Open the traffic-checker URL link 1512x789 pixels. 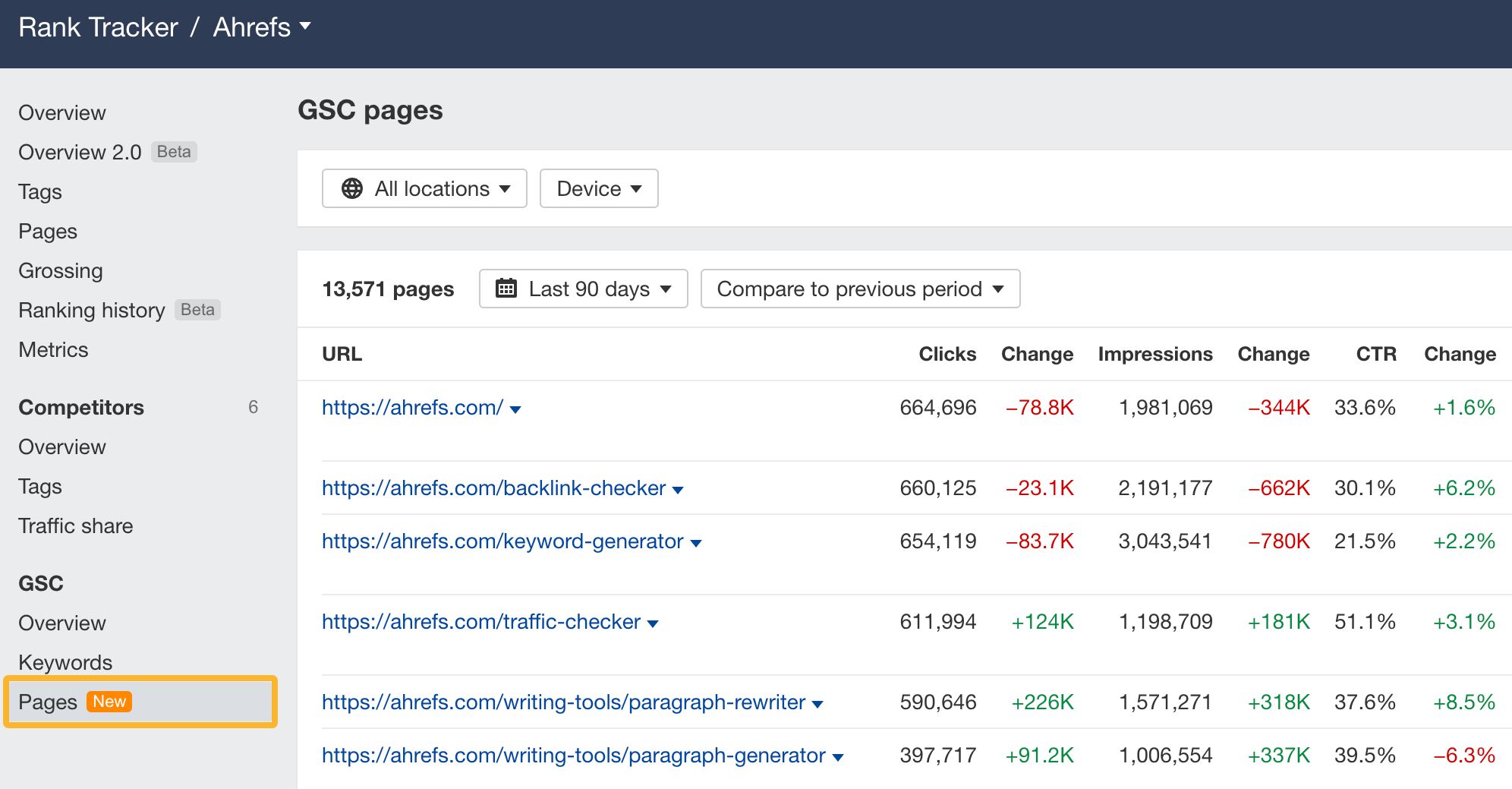point(481,621)
